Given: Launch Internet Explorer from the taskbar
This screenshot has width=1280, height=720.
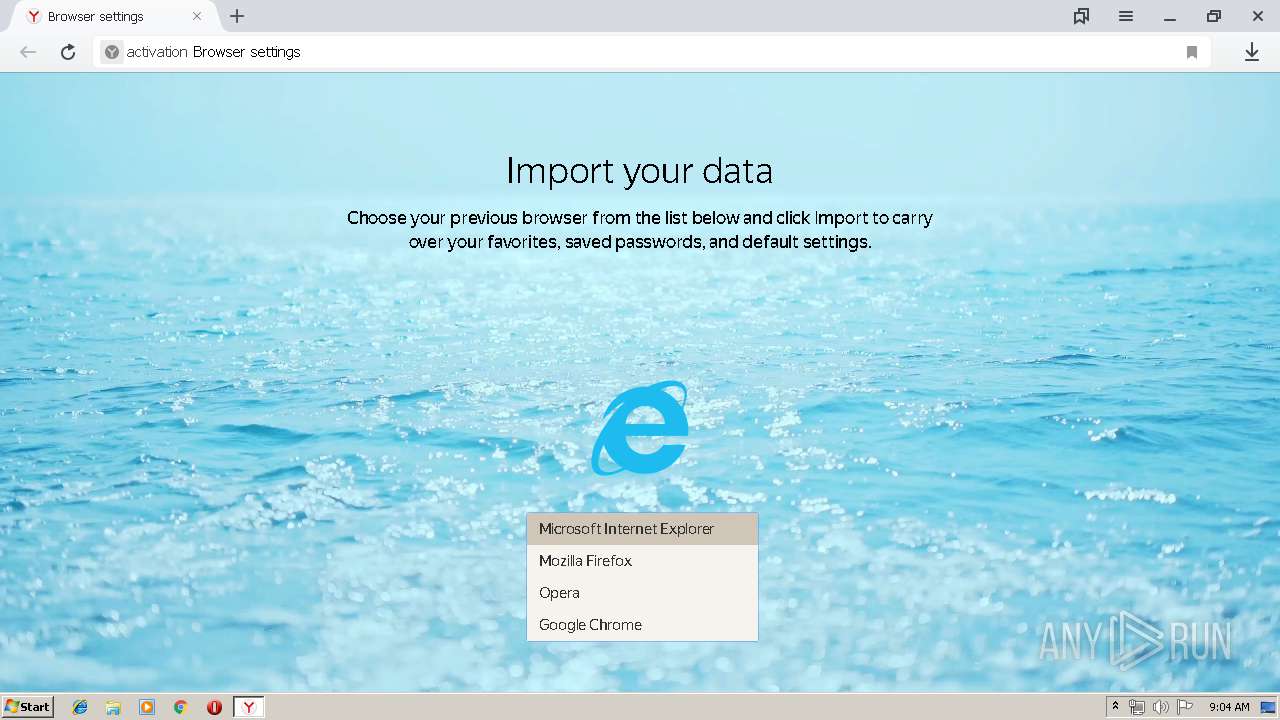Looking at the screenshot, I should 80,707.
